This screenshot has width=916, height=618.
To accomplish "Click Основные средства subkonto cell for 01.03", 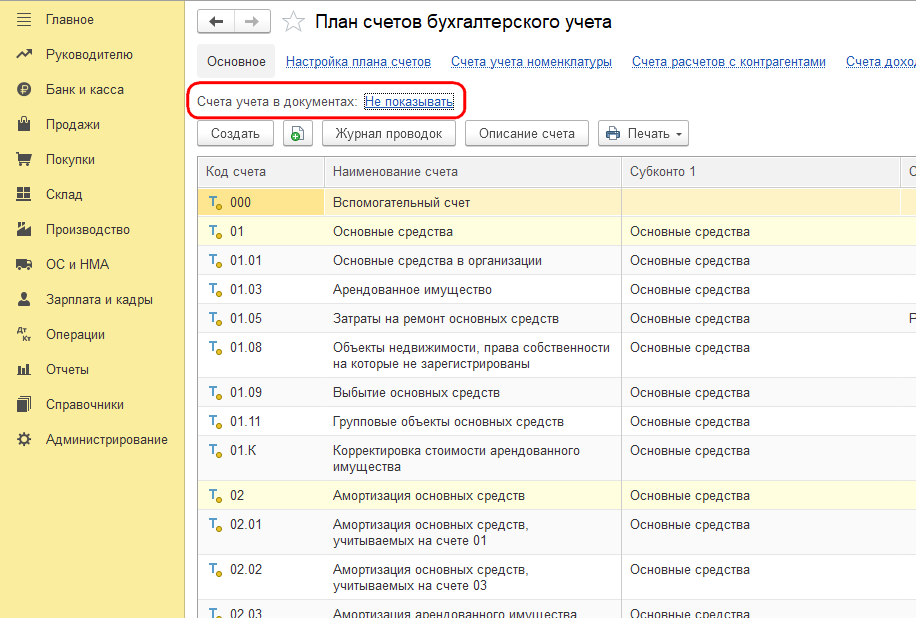I will pos(761,290).
